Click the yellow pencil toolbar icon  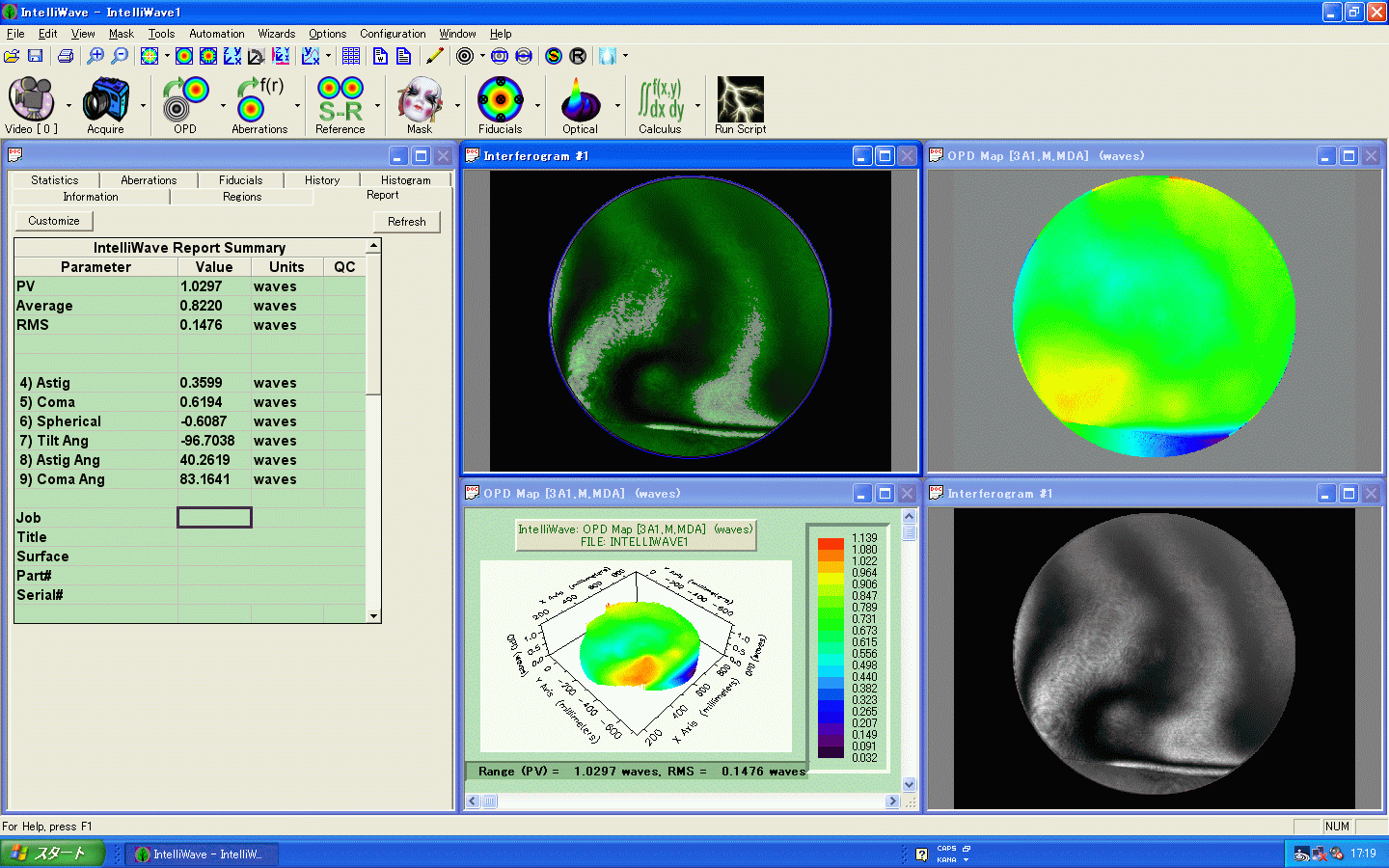pyautogui.click(x=435, y=56)
